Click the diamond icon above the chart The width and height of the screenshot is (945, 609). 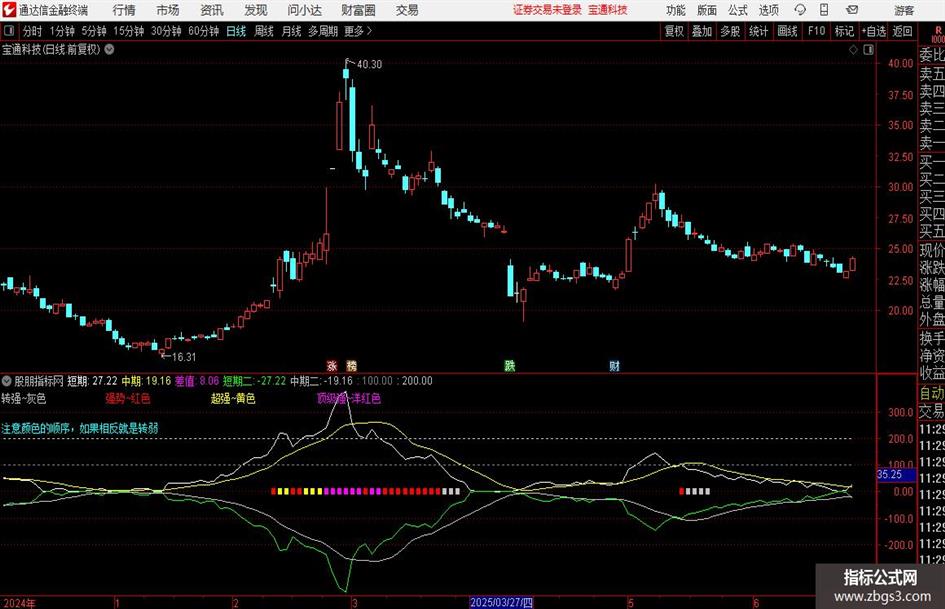pos(853,49)
